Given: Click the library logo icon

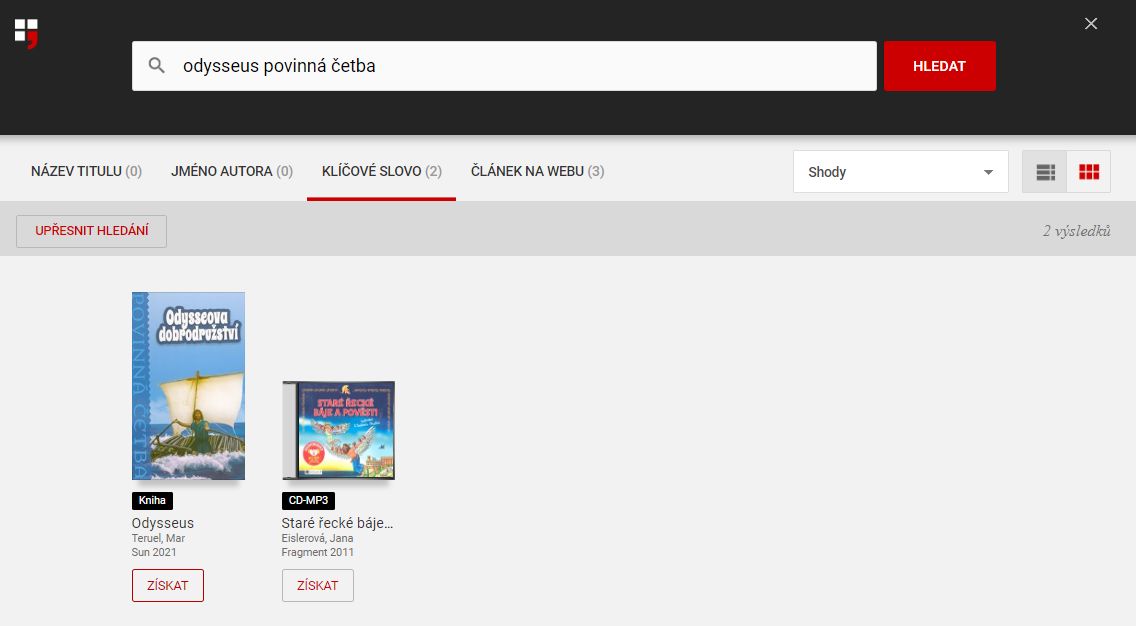Looking at the screenshot, I should pyautogui.click(x=27, y=32).
